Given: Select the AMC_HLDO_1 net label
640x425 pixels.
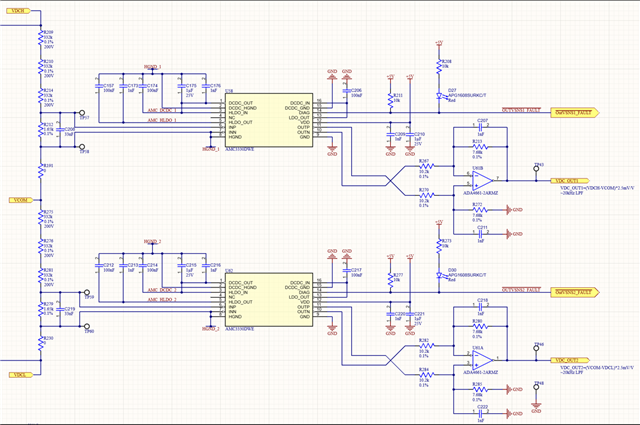Looking at the screenshot, I should pos(162,120).
